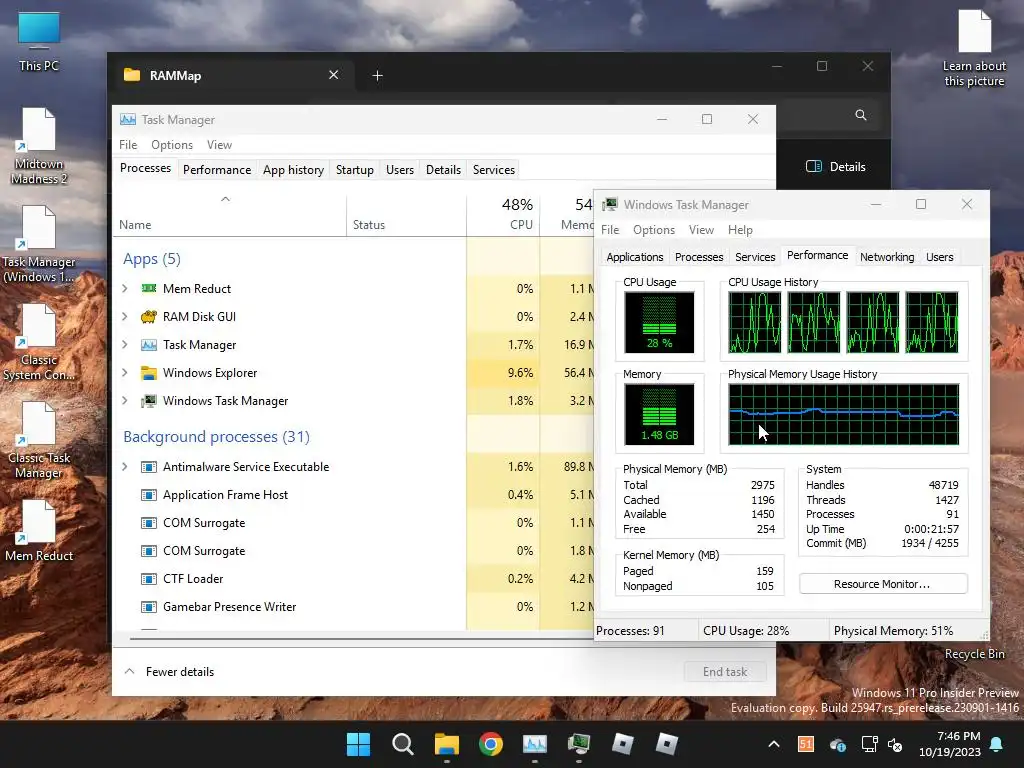Open Google Chrome from the taskbar

(490, 744)
